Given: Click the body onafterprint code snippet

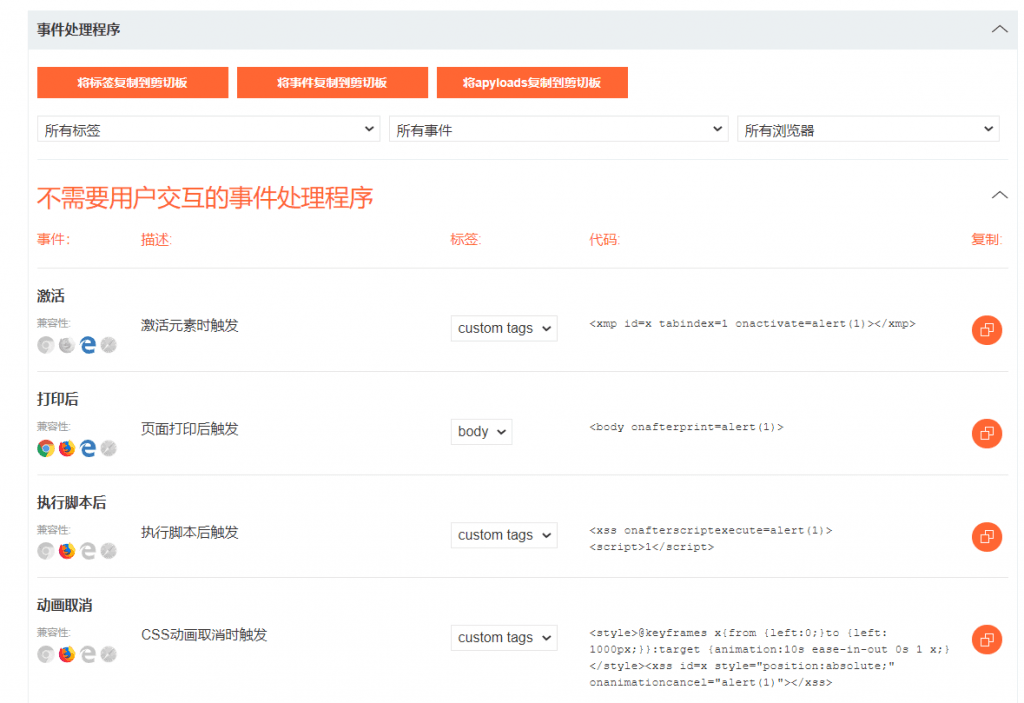Looking at the screenshot, I should (x=686, y=427).
